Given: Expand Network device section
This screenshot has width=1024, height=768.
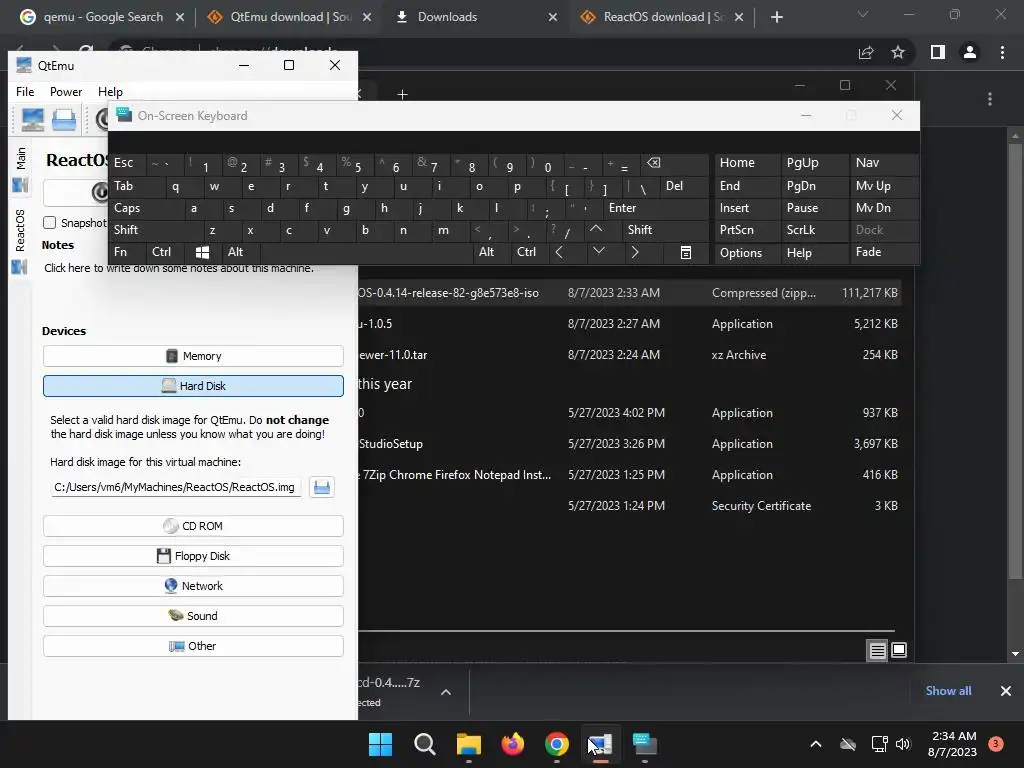Looking at the screenshot, I should pos(193,586).
